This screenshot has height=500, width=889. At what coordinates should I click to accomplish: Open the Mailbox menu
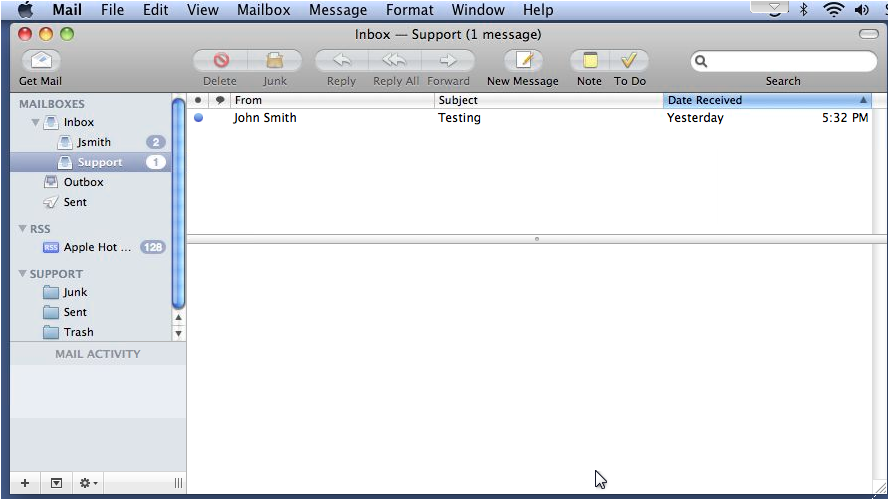264,10
